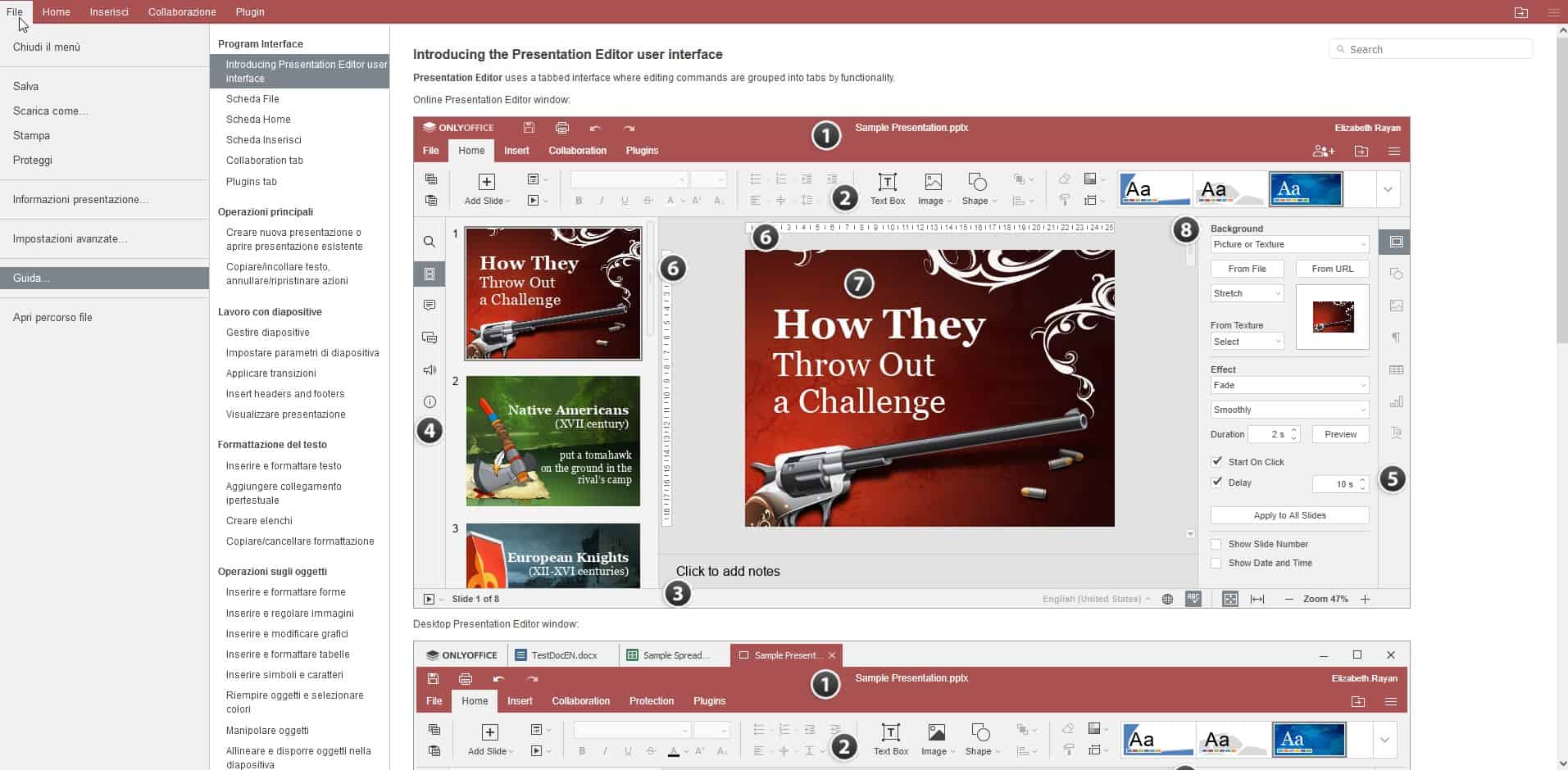Open the Fade effect dropdown
Screen dimensions: 1568x770
[x=1289, y=385]
